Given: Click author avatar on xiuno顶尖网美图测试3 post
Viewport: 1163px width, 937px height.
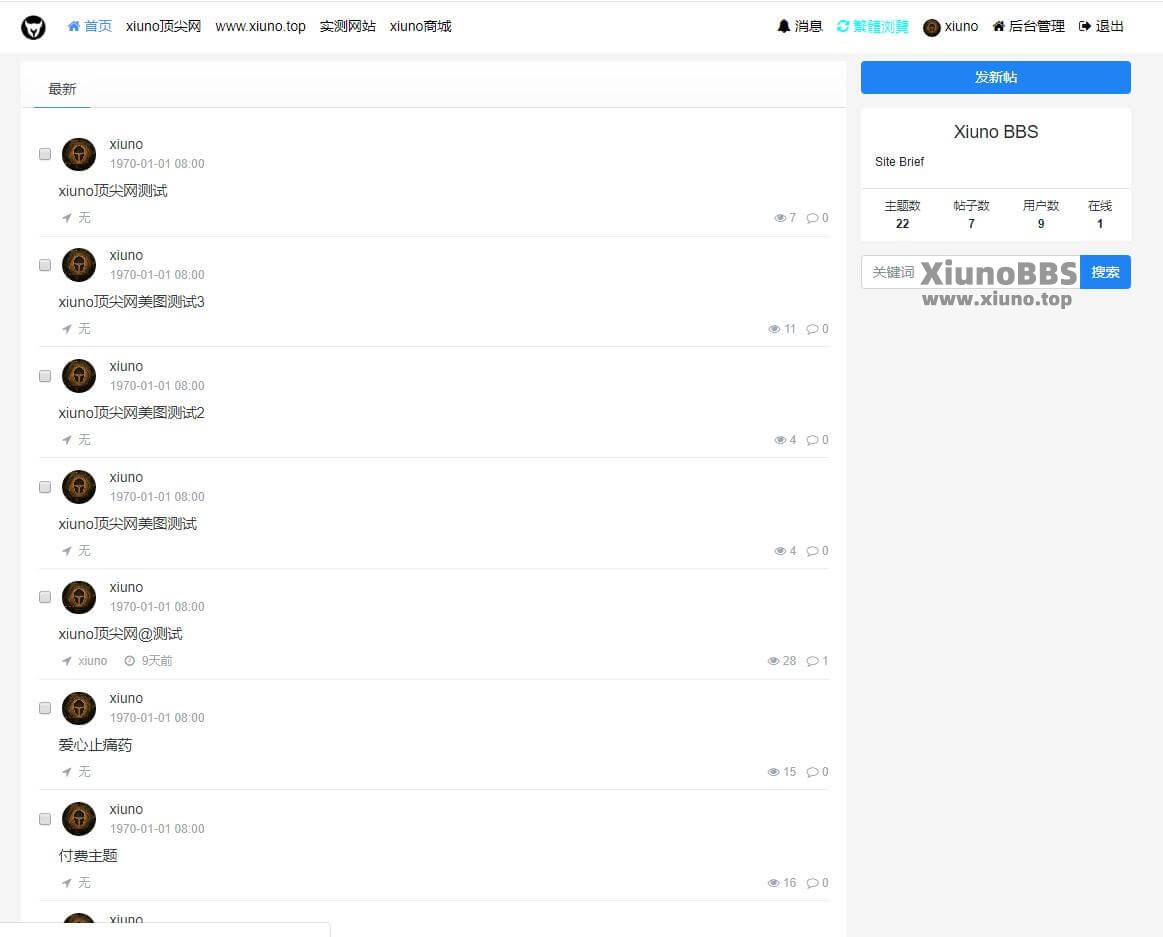Looking at the screenshot, I should (79, 265).
